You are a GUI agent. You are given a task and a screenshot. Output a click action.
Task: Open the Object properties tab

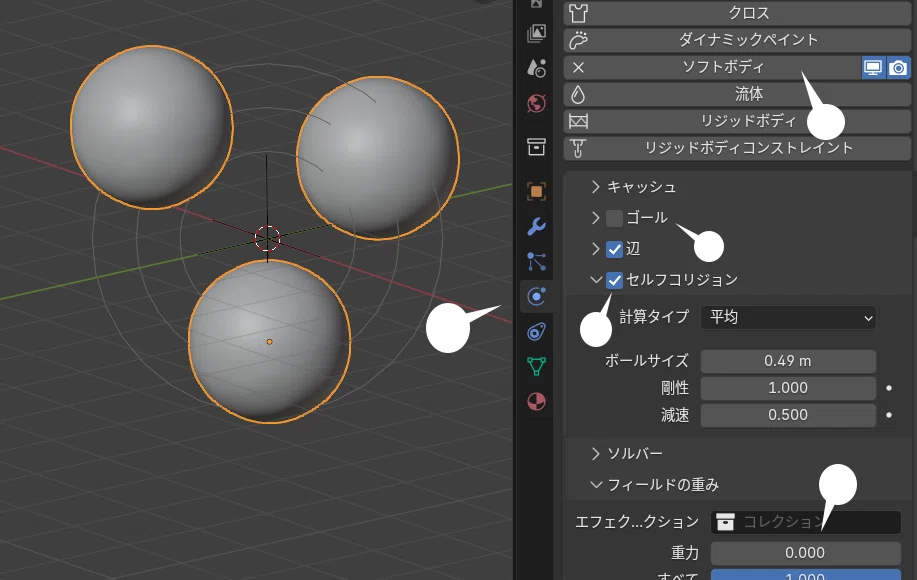point(536,191)
